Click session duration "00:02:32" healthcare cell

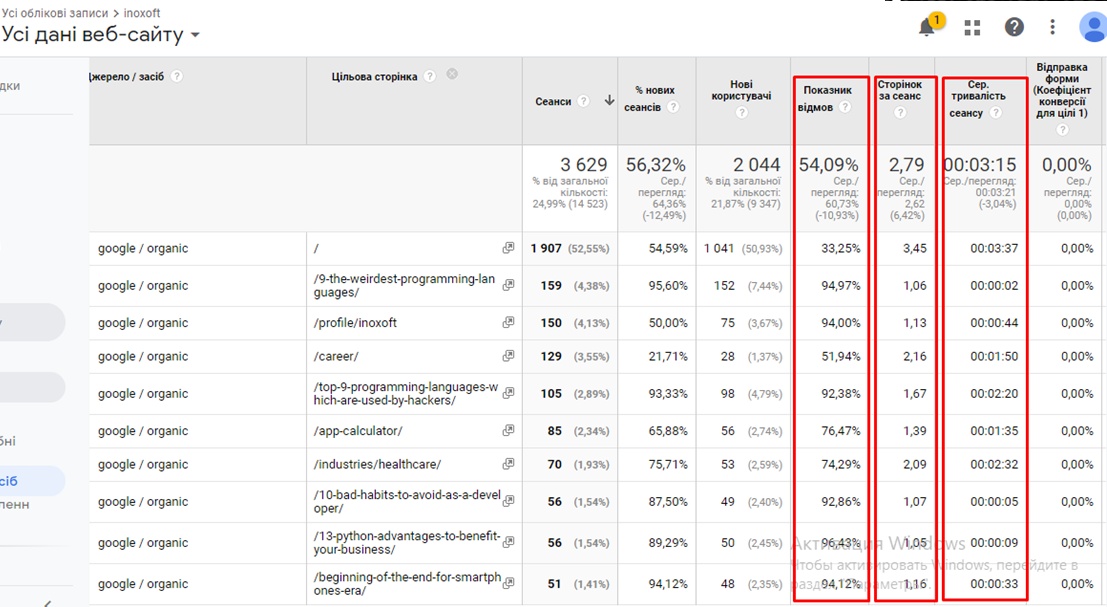coord(994,464)
